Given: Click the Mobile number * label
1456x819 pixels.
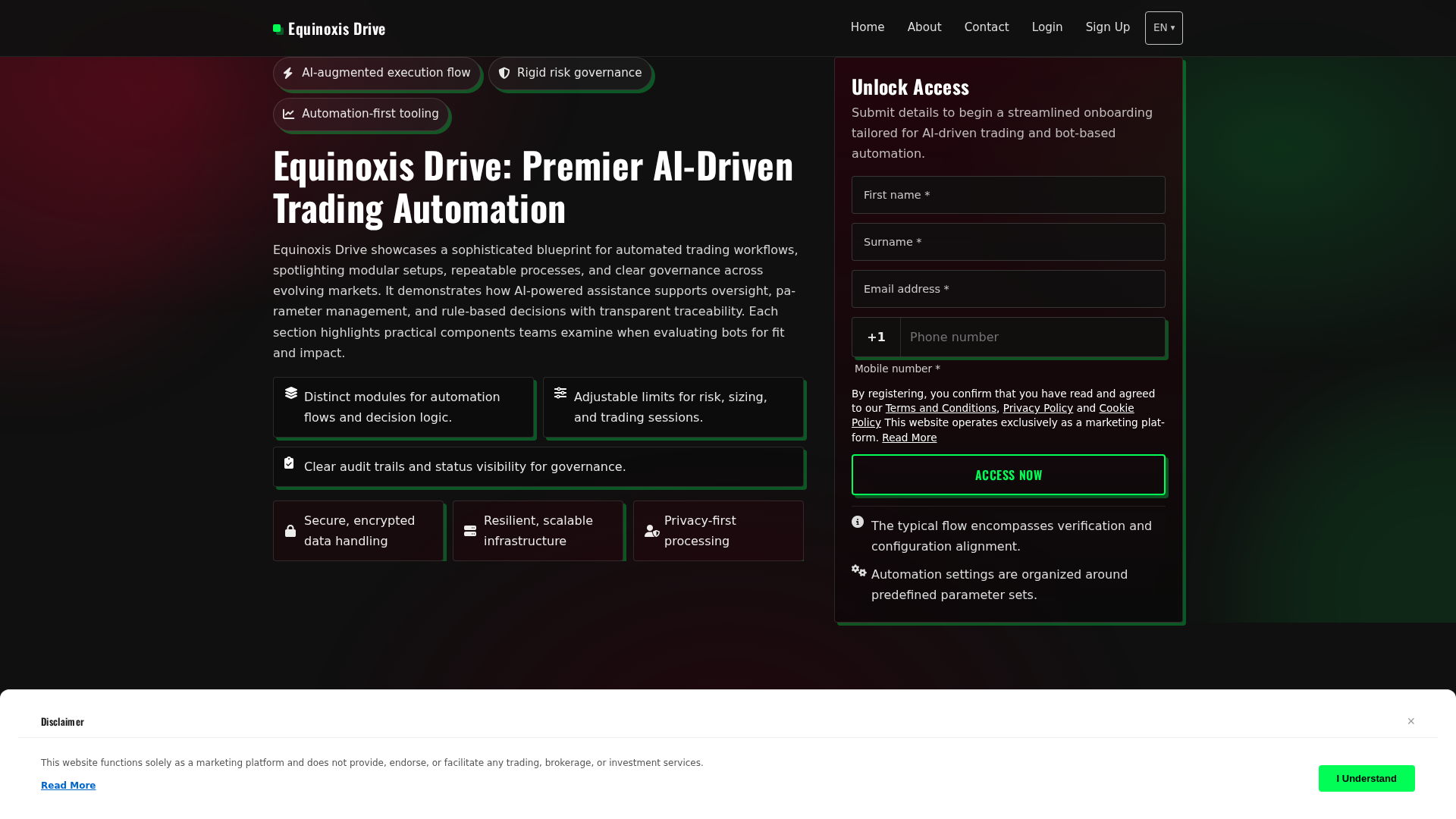Looking at the screenshot, I should coord(897,369).
